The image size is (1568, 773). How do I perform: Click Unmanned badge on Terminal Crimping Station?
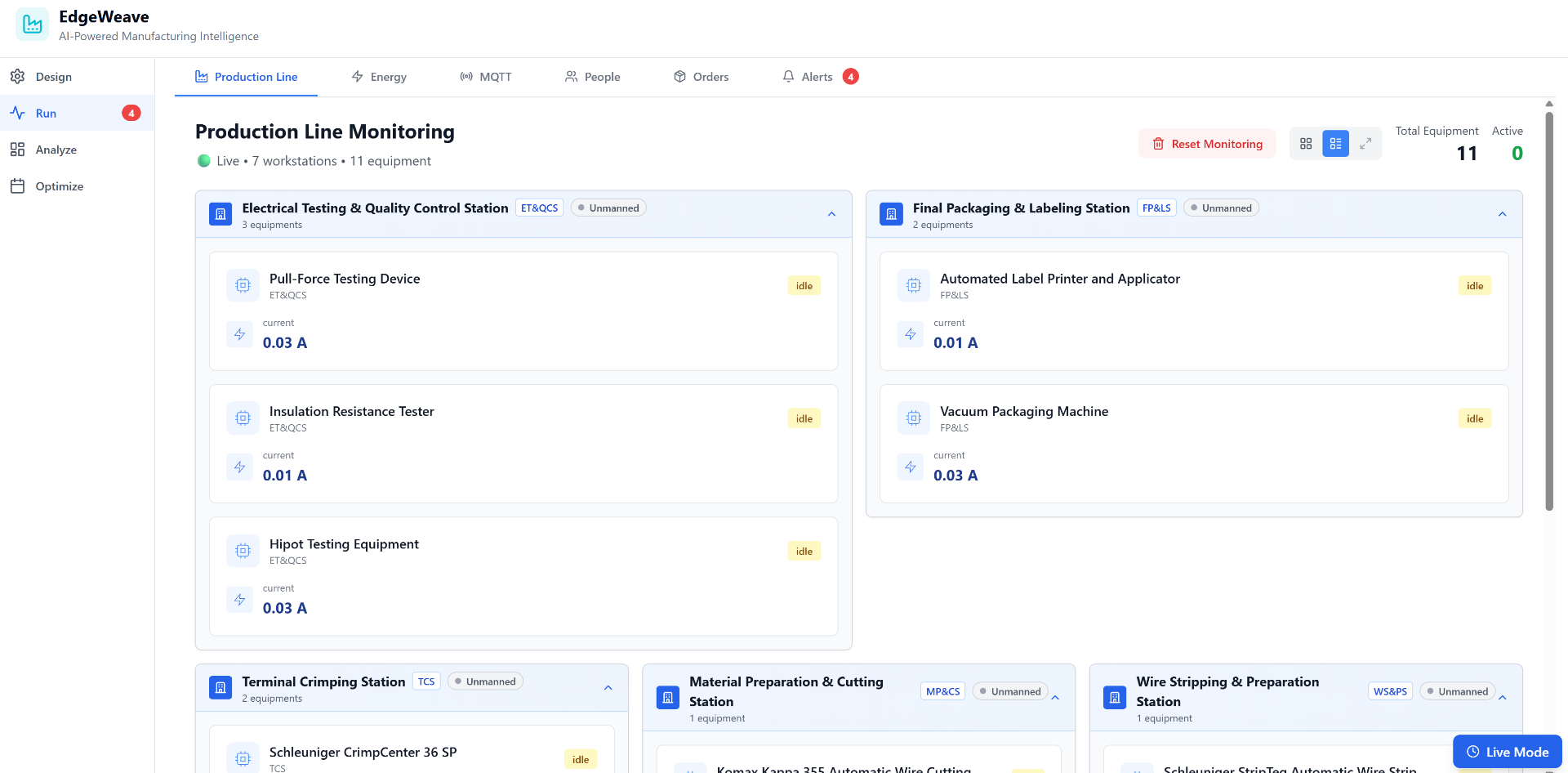(x=485, y=681)
